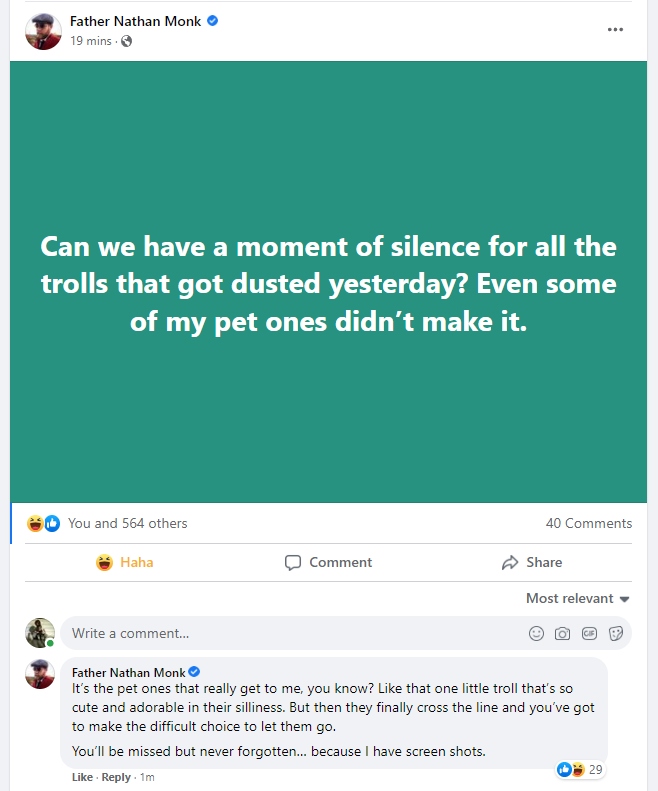
Task: Open Father Nathan Monk's profile name link
Action: pyautogui.click(x=135, y=21)
